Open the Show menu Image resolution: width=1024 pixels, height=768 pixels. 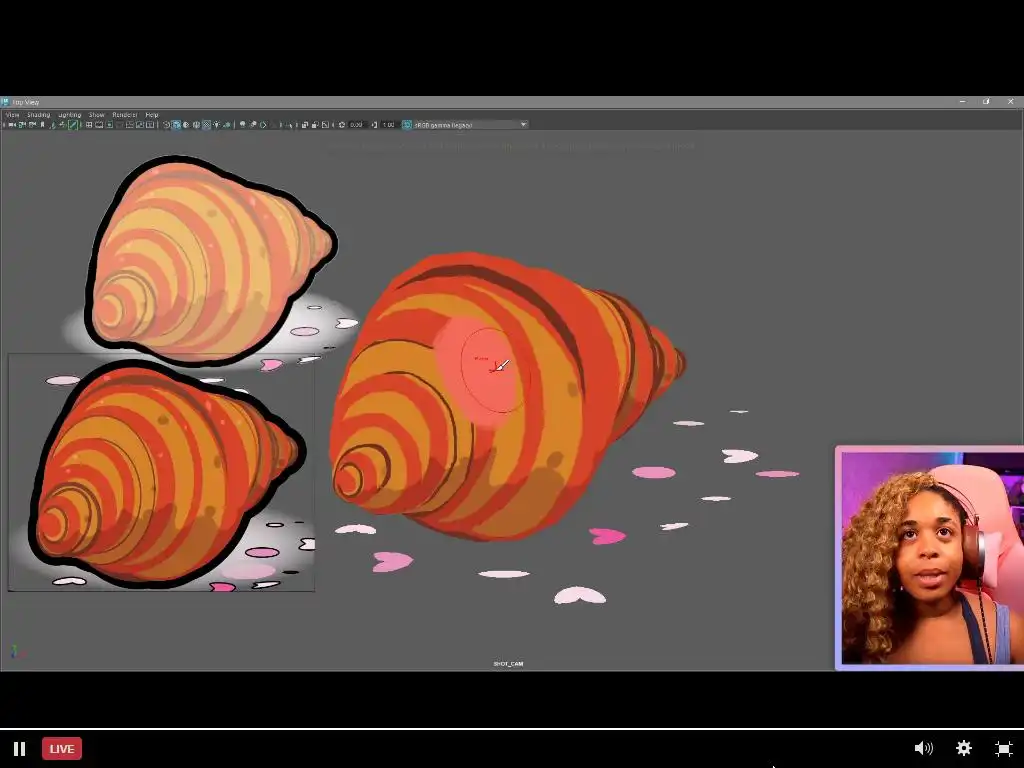[x=97, y=114]
